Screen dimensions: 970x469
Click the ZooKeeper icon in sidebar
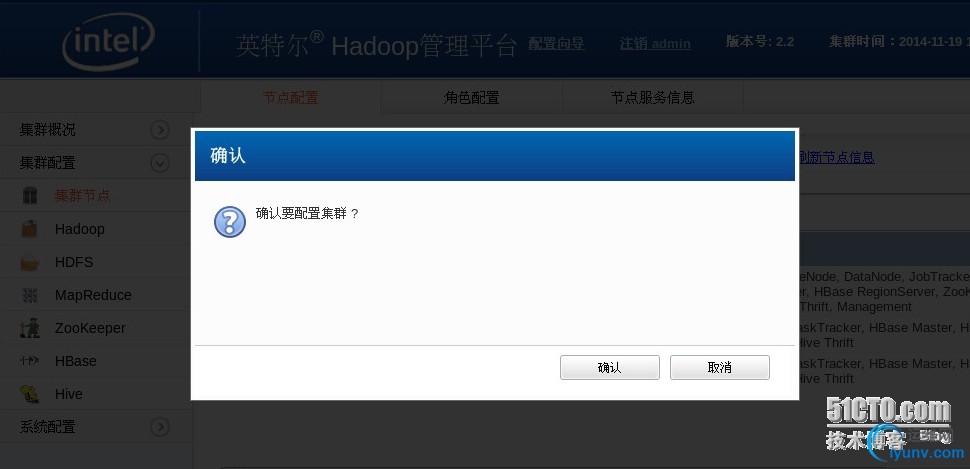30,328
